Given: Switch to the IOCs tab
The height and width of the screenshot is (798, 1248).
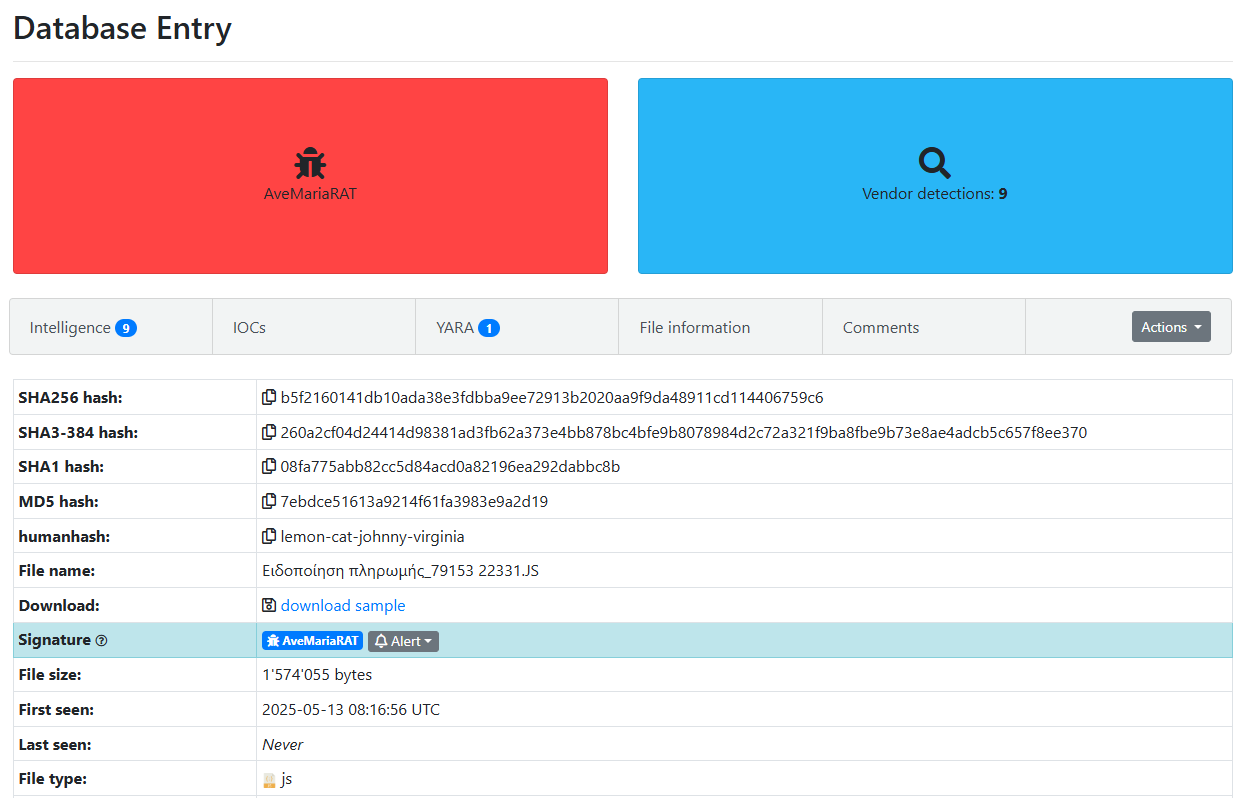Looking at the screenshot, I should [x=314, y=327].
